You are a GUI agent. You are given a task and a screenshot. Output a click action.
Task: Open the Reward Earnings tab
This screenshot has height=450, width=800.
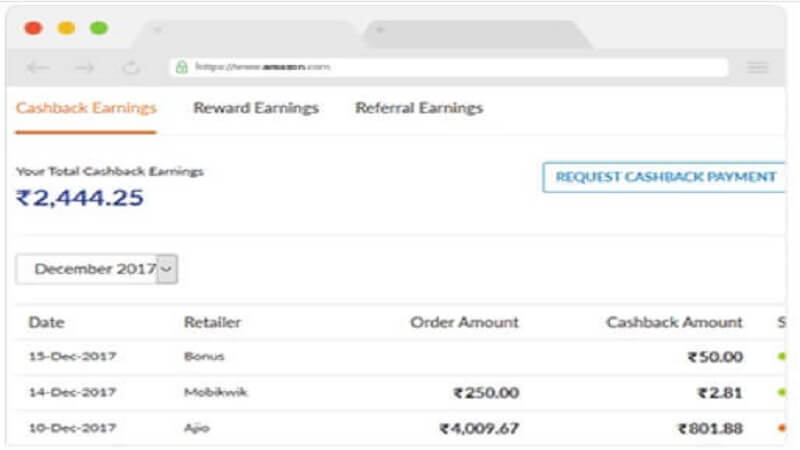click(x=256, y=108)
